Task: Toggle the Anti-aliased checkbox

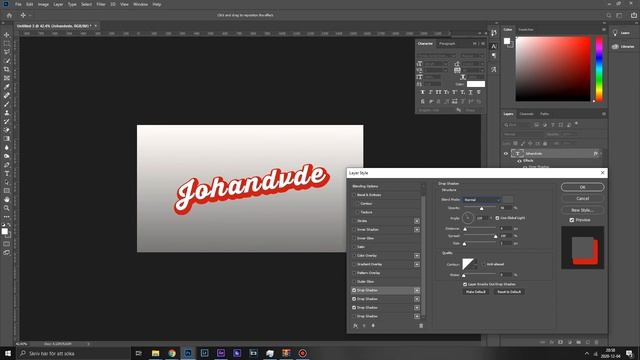Action: [484, 264]
